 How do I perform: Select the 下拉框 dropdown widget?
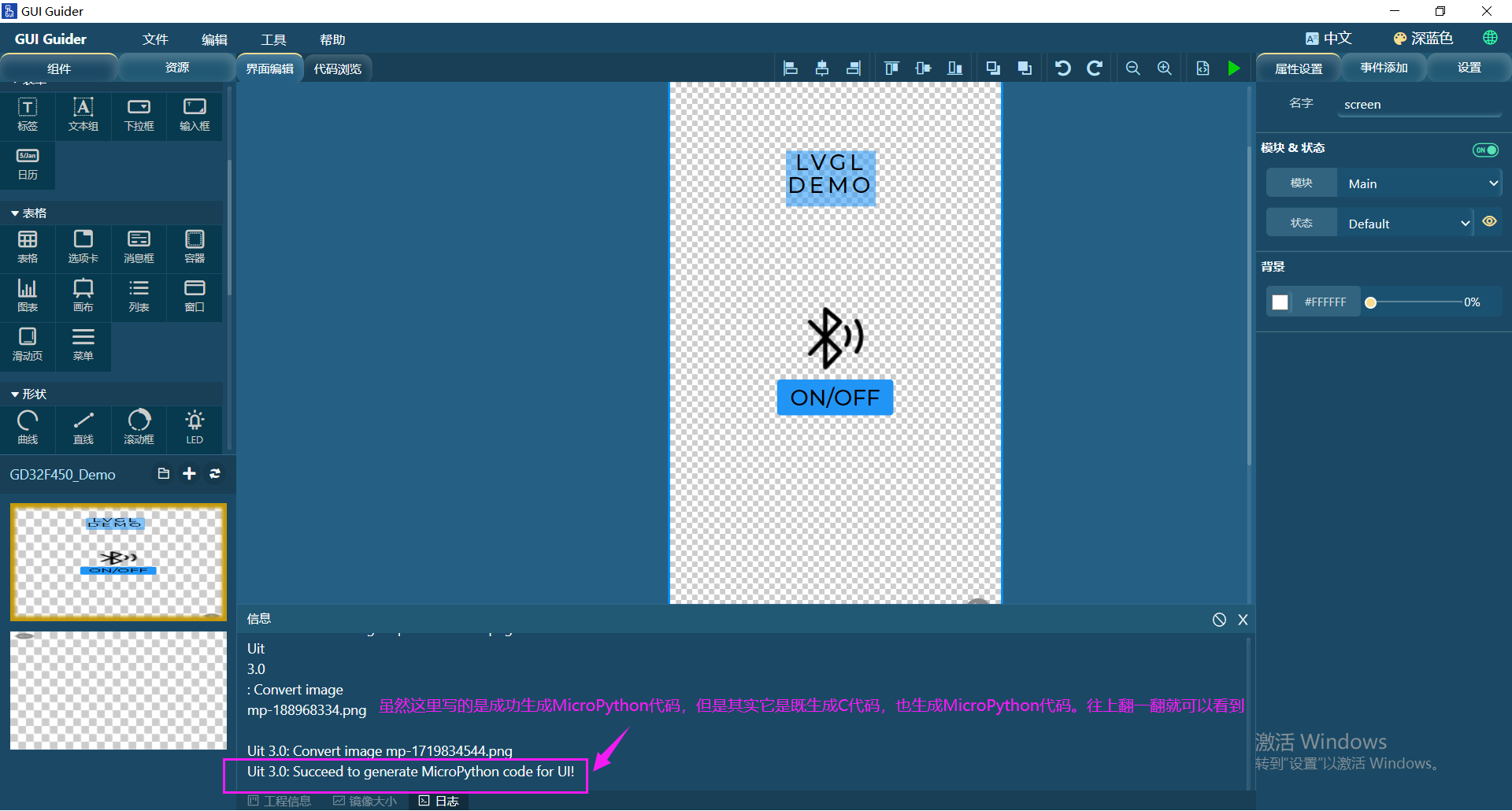(139, 115)
